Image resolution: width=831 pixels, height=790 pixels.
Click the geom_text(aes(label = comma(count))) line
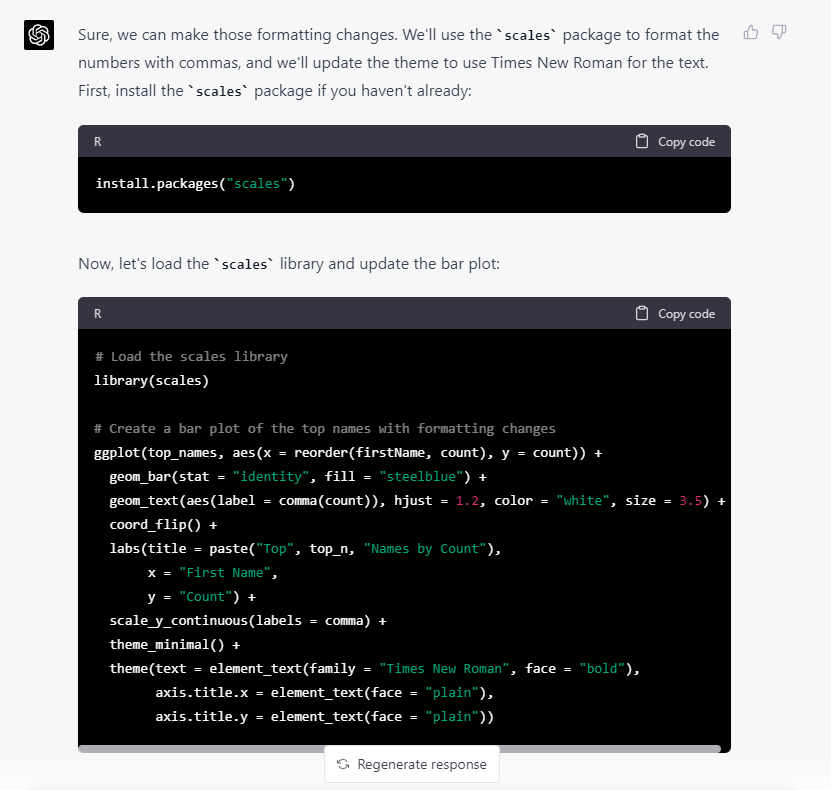417,501
